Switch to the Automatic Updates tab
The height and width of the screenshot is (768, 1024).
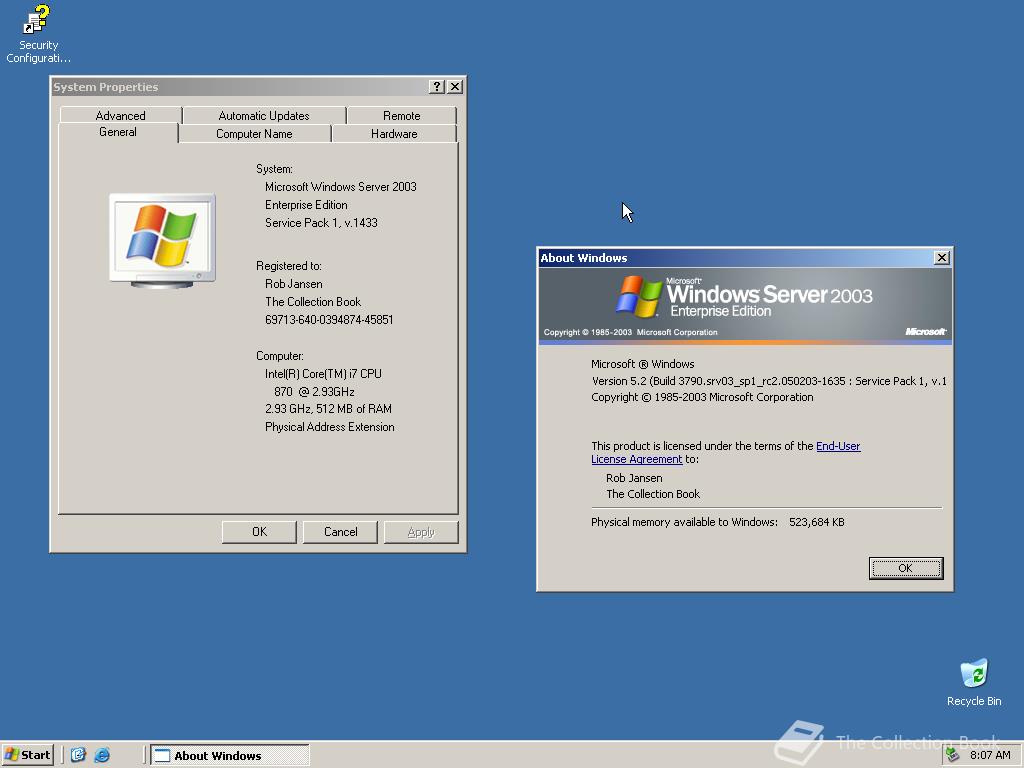click(264, 115)
